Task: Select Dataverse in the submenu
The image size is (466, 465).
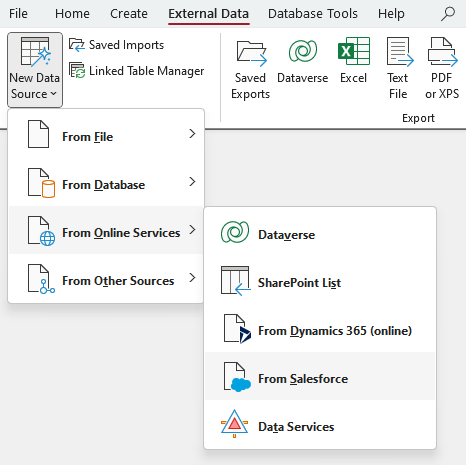Action: (320, 232)
